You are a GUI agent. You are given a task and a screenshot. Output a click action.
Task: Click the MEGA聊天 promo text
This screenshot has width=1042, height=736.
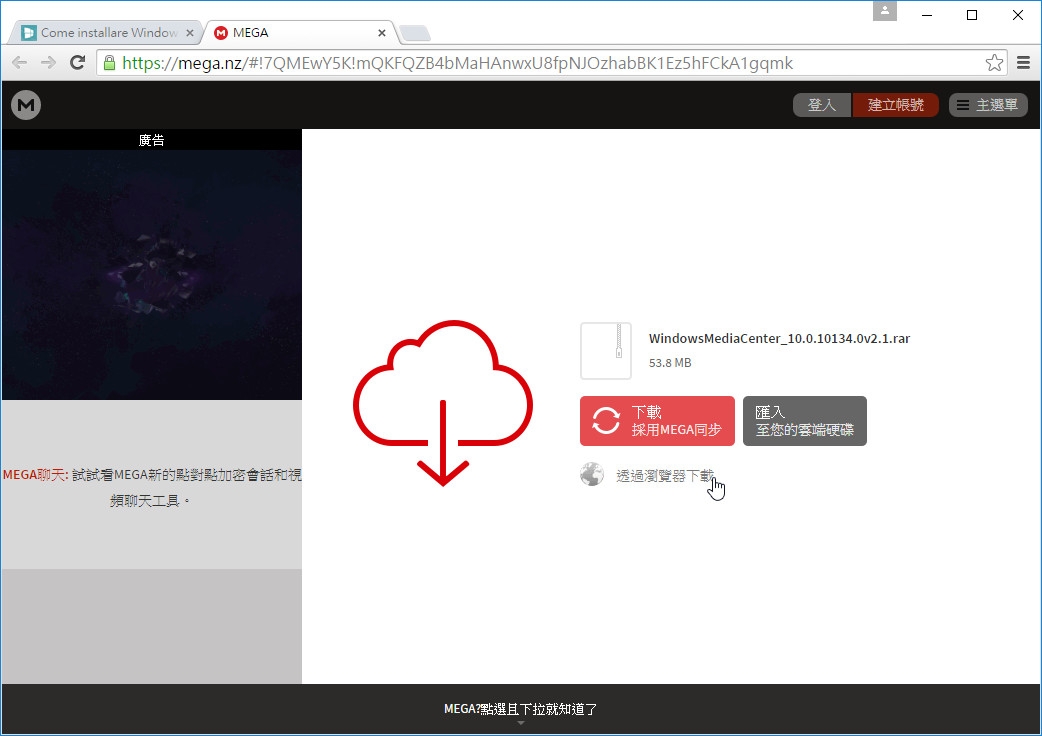152,487
